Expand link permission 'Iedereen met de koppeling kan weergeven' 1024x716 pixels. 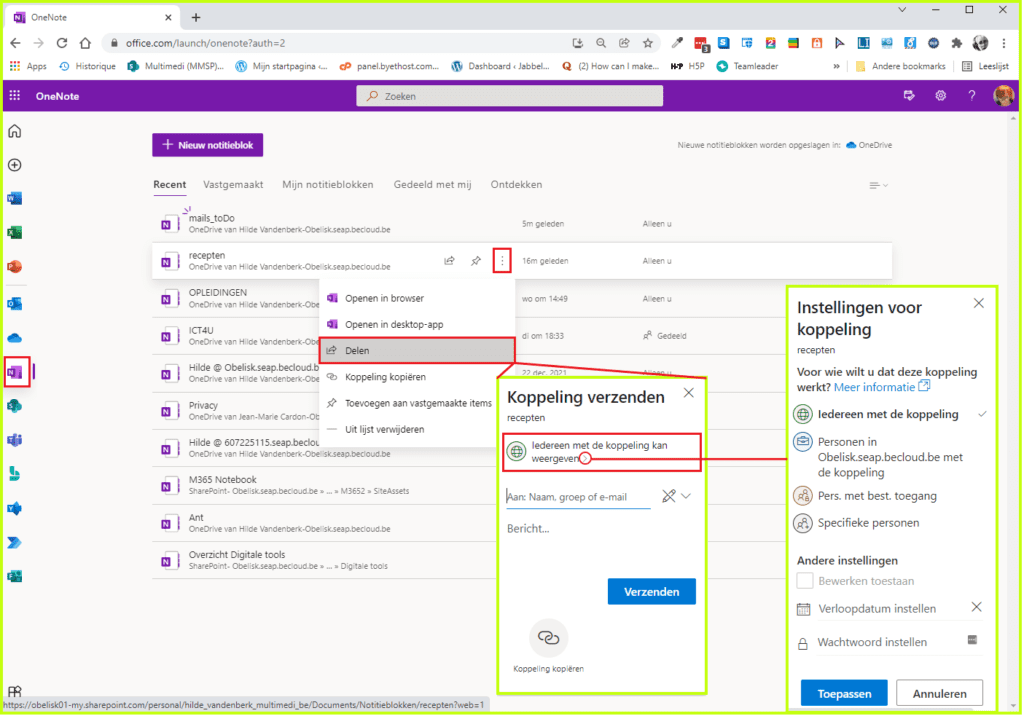pyautogui.click(x=601, y=451)
